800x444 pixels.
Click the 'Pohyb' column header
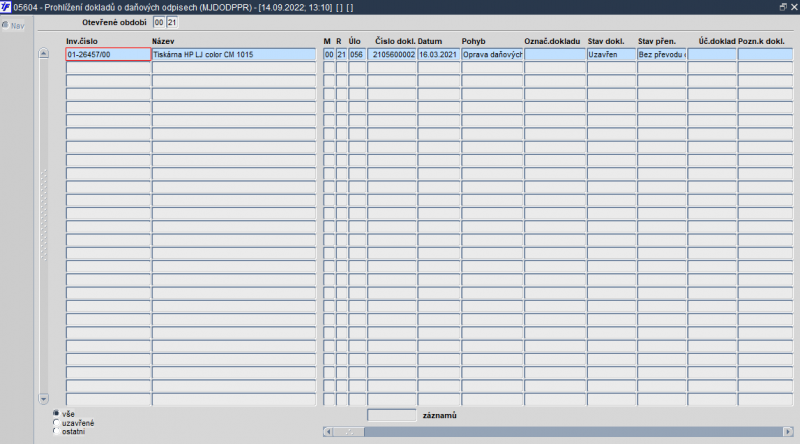pos(473,41)
